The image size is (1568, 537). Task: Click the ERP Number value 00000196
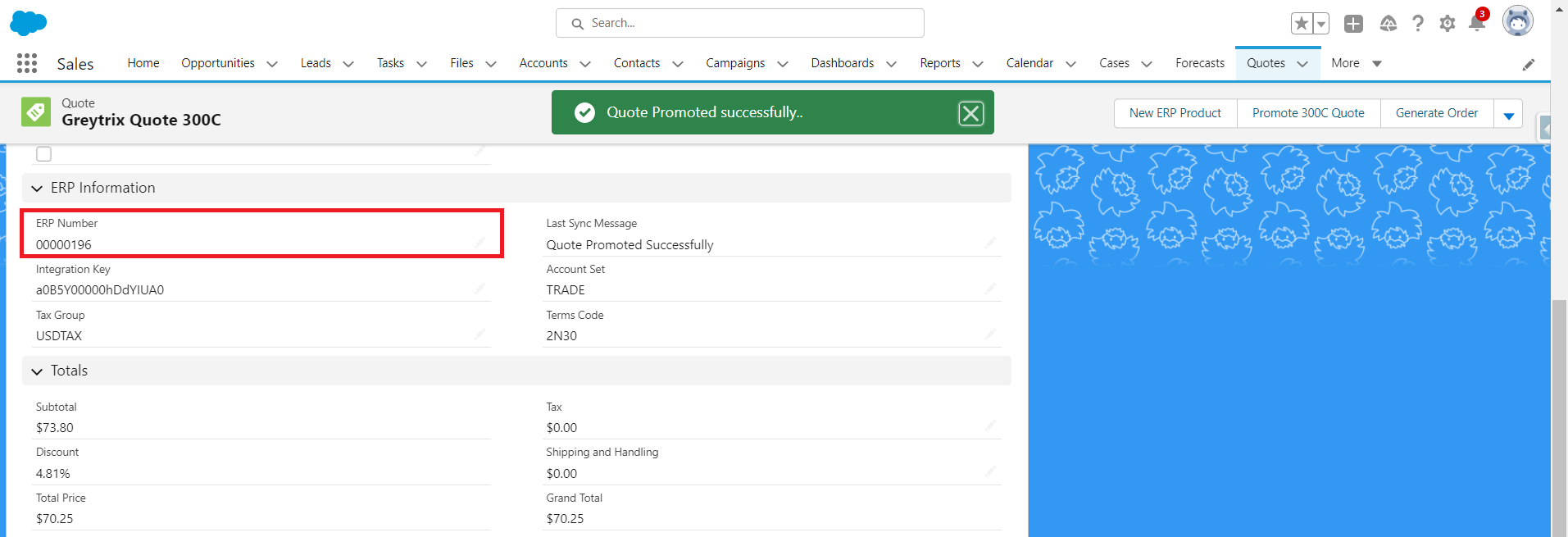[64, 245]
